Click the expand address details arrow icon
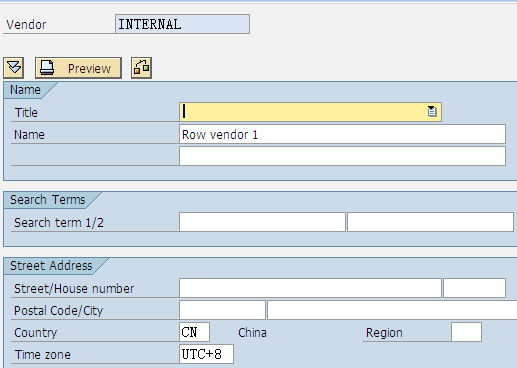The width and height of the screenshot is (517, 368). (x=14, y=68)
